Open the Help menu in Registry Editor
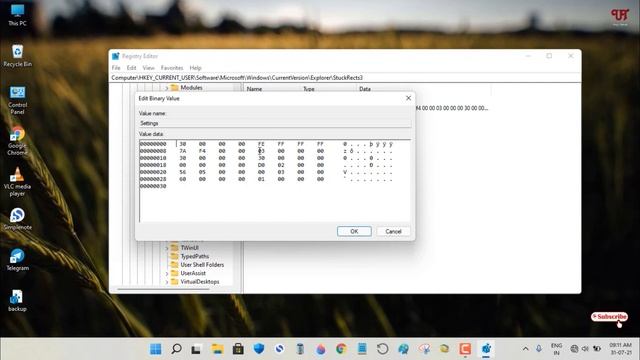 coord(196,68)
